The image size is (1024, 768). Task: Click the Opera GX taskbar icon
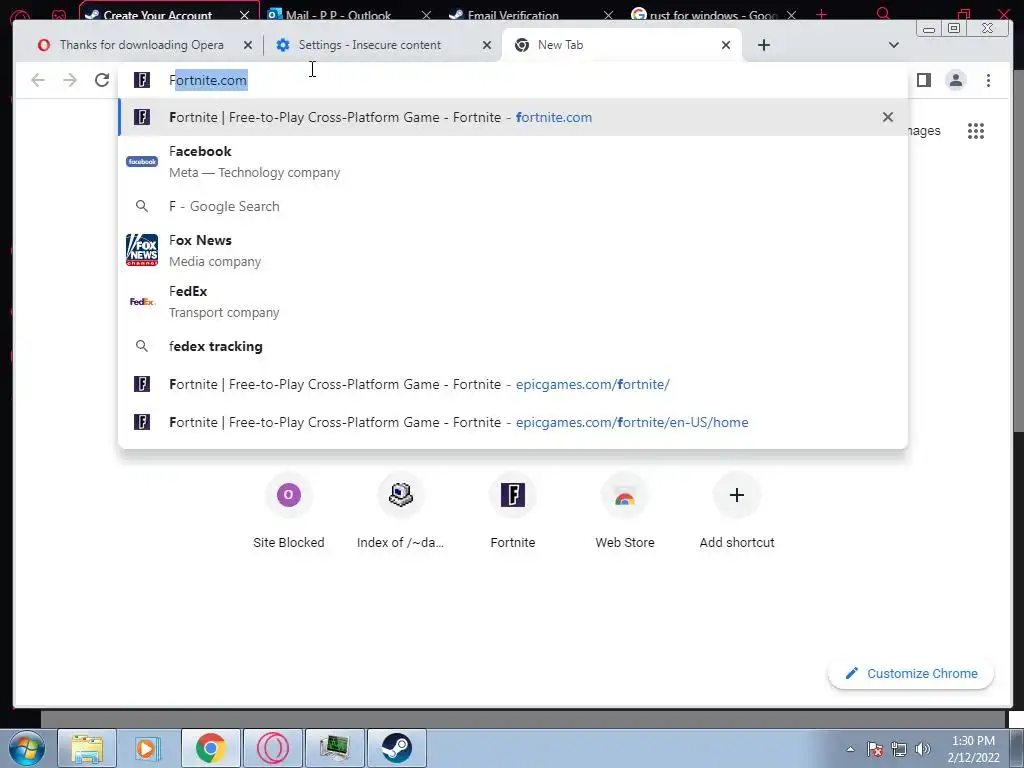272,748
